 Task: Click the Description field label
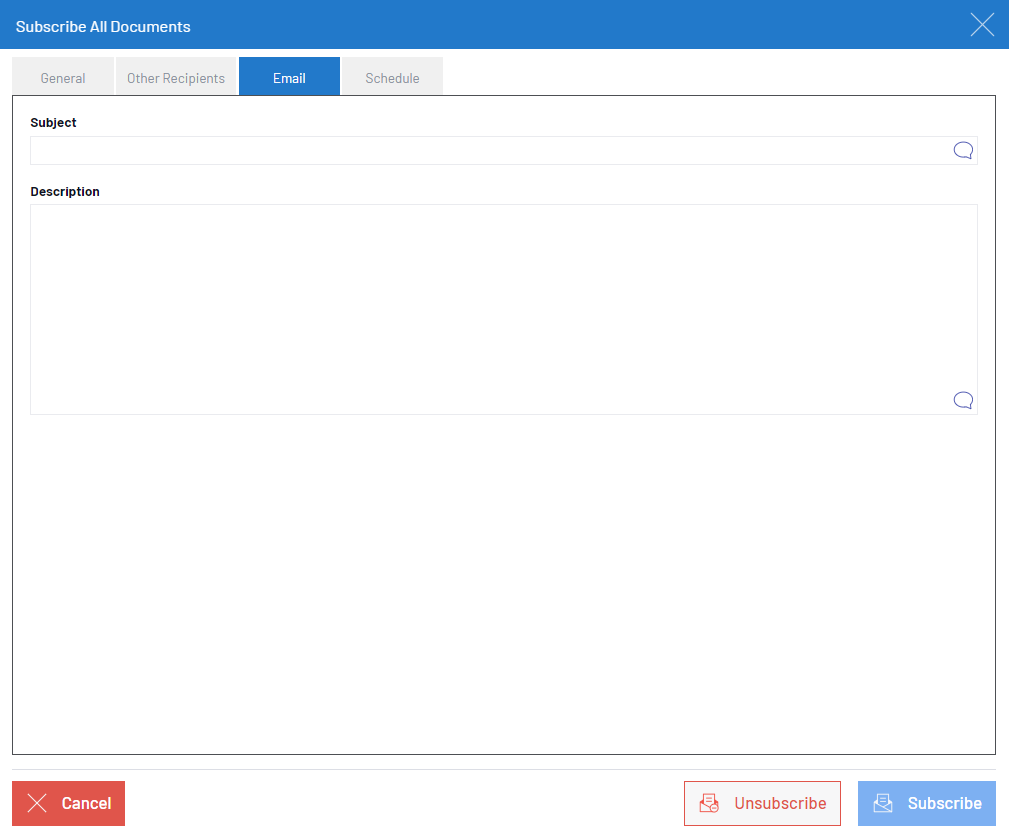[x=65, y=192]
